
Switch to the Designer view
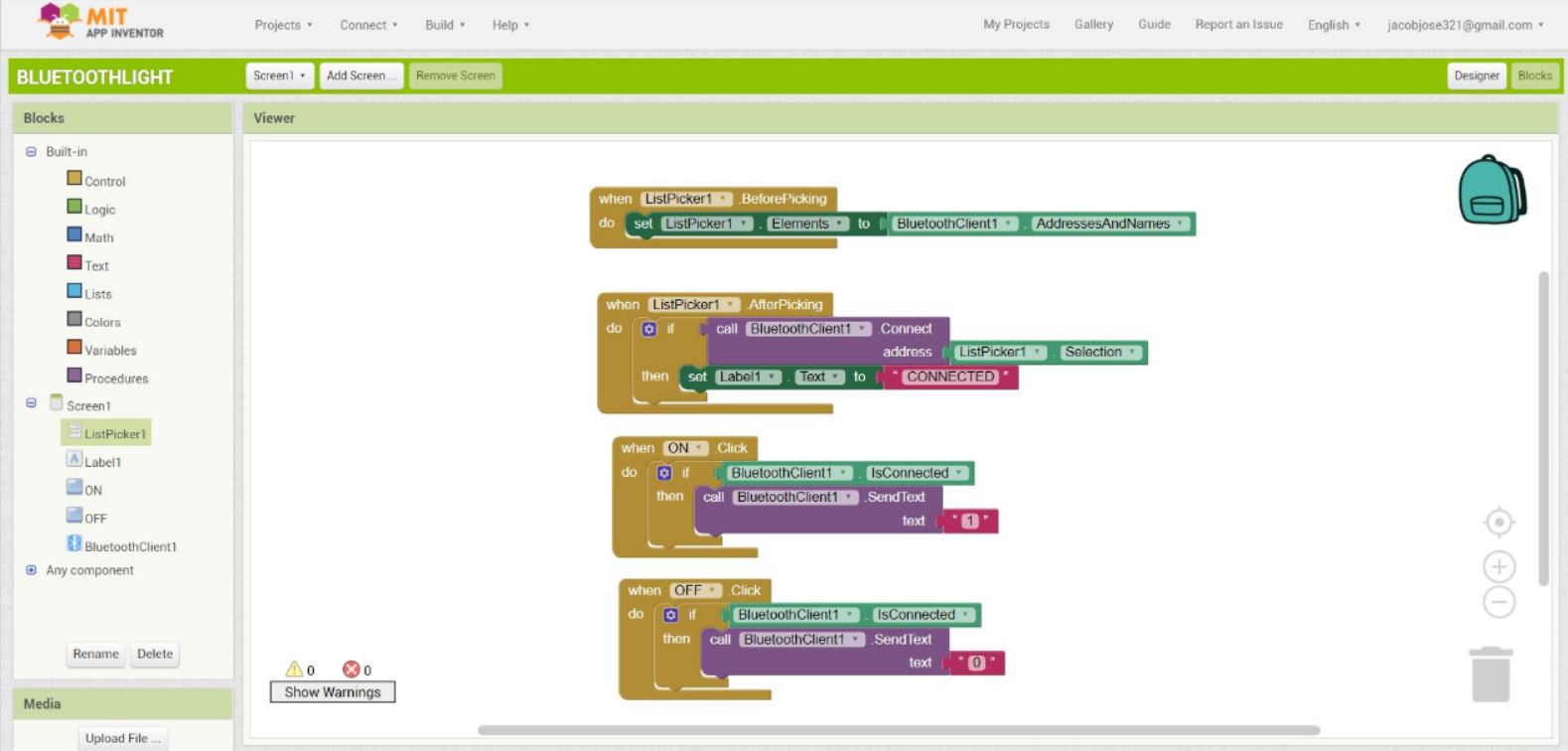click(x=1477, y=75)
